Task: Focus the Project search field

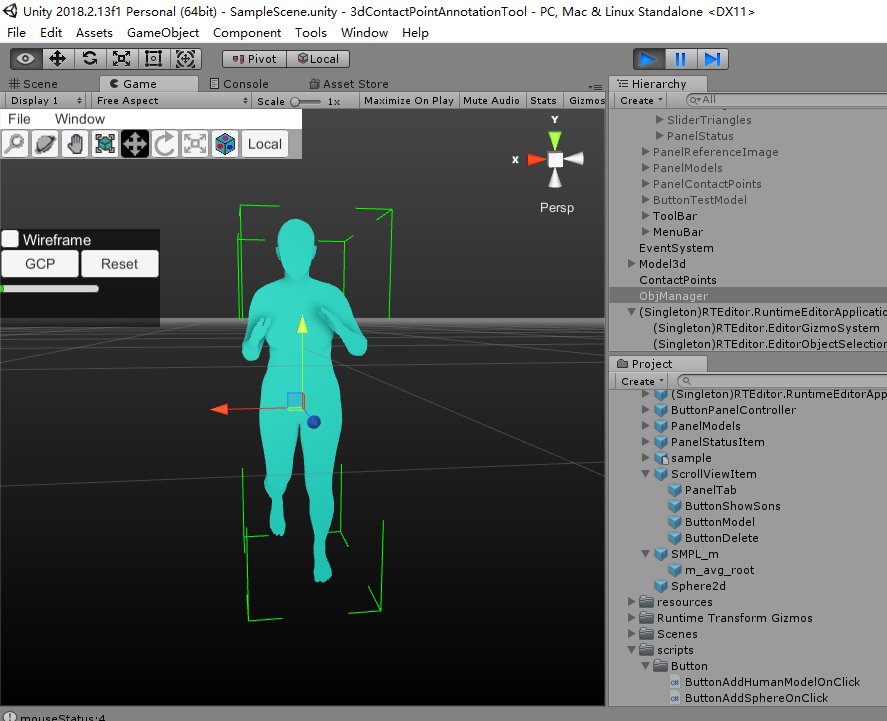Action: 782,381
